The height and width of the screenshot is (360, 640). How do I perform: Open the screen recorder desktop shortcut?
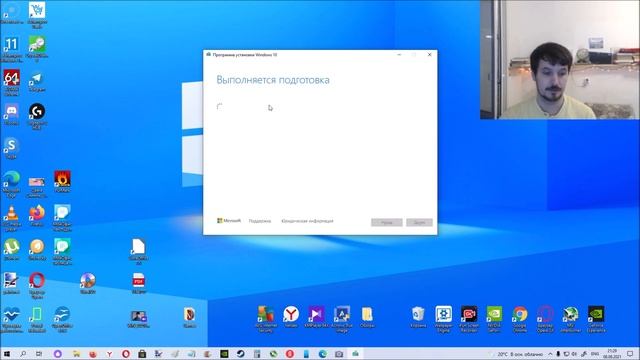point(469,319)
